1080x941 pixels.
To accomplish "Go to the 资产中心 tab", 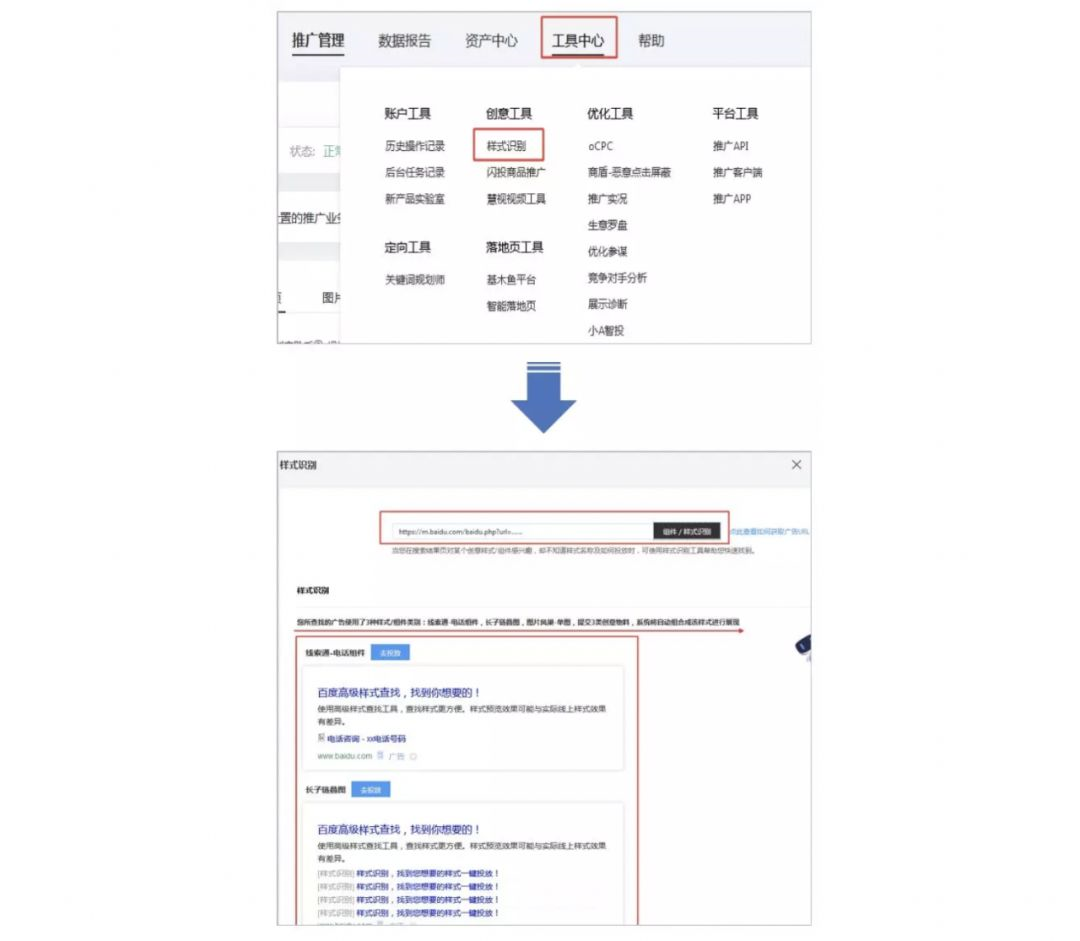I will [x=491, y=41].
